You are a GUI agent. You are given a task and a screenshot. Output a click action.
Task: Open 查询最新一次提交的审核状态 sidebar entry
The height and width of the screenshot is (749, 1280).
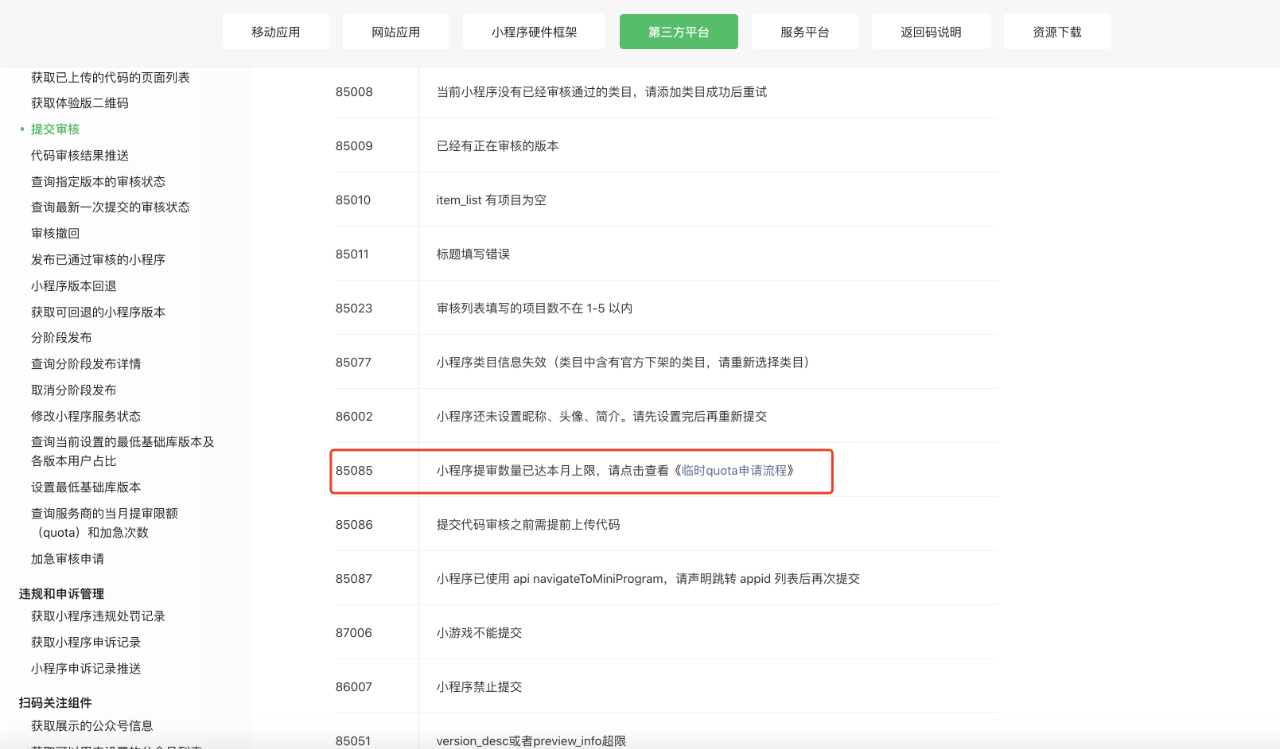coord(110,207)
